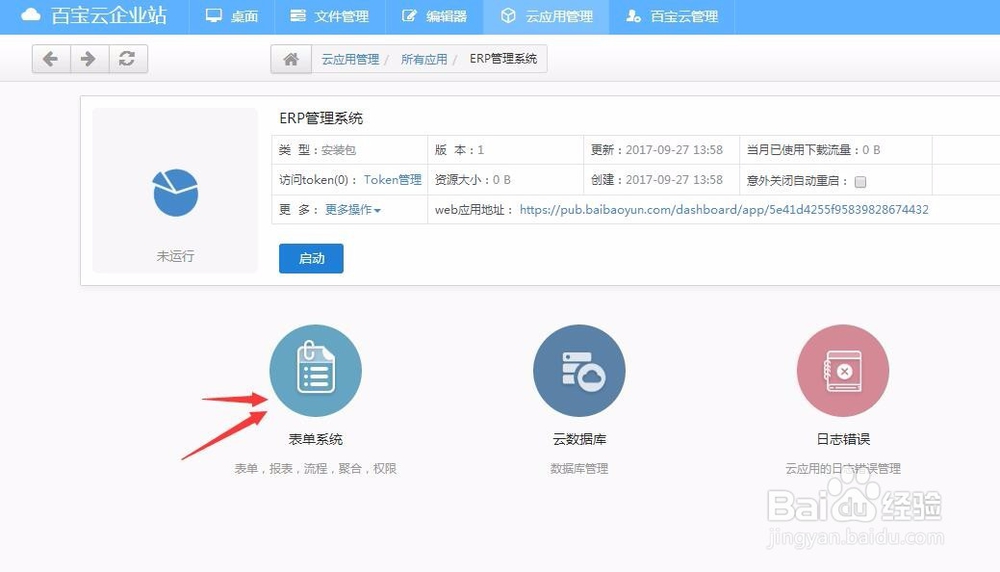Click the ERP管理系统 title heading
Screen dimensions: 1000x572
click(x=321, y=118)
